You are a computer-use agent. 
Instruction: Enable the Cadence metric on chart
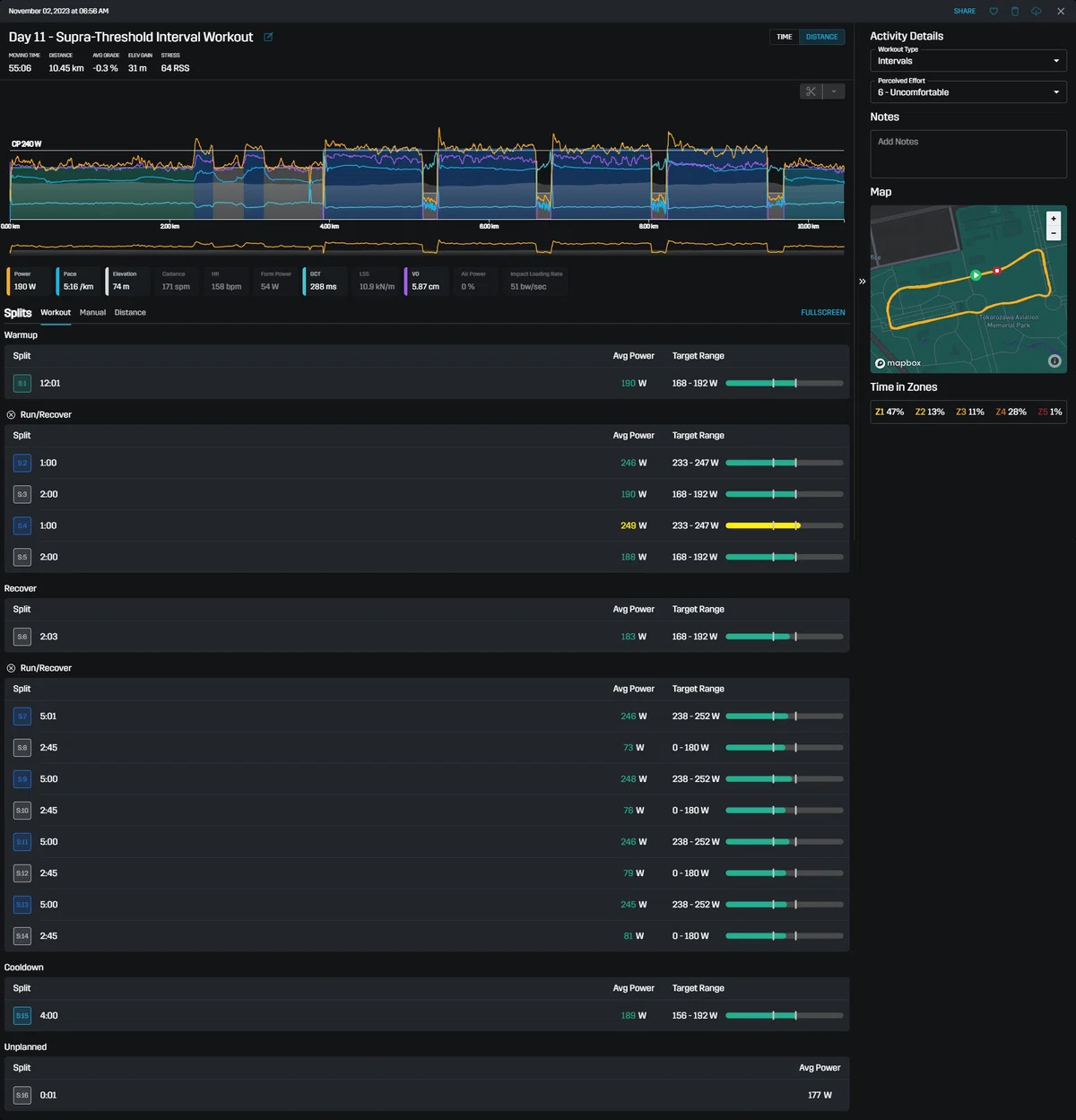tap(176, 281)
